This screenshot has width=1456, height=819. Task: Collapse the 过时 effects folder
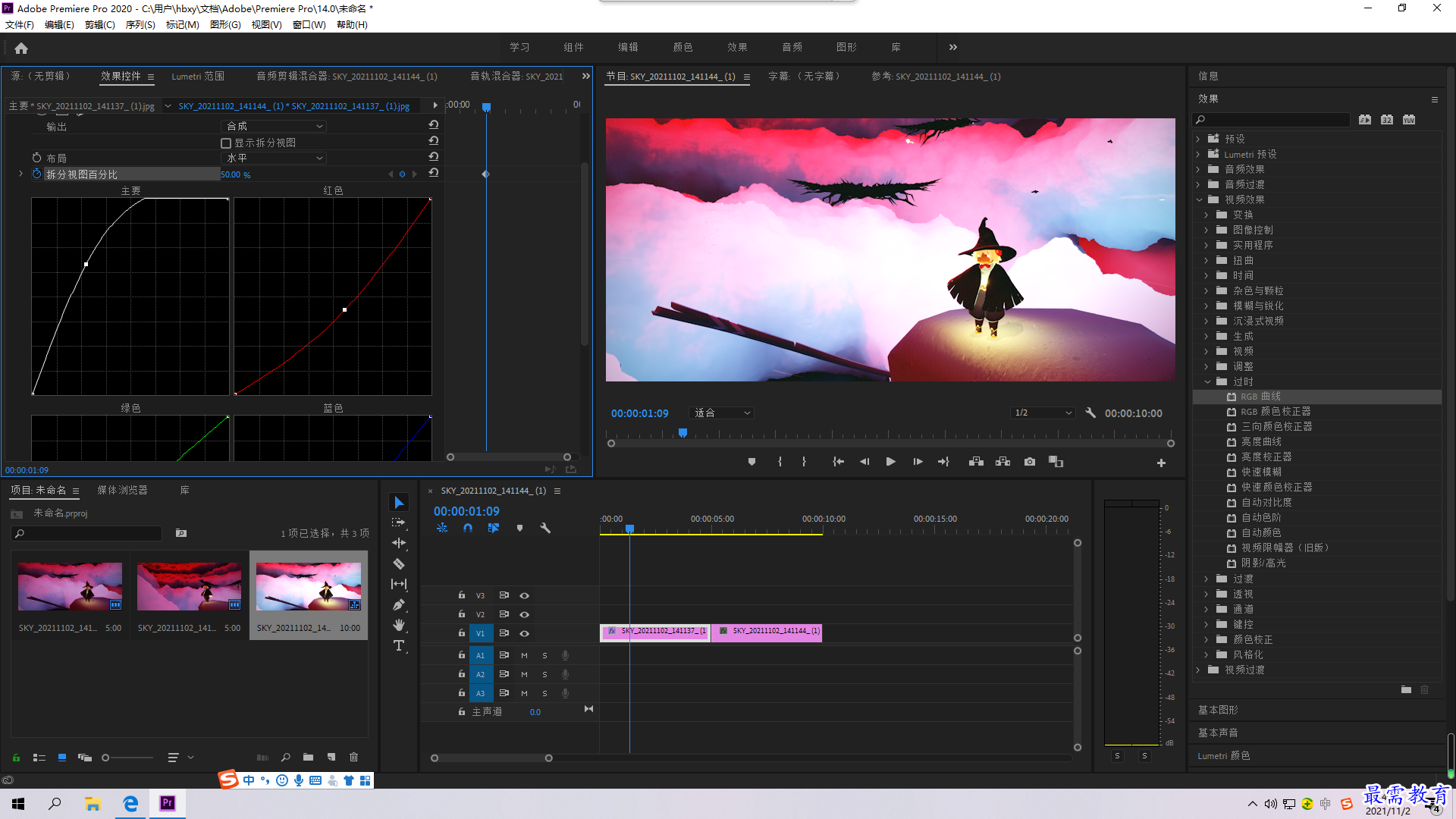(x=1207, y=381)
